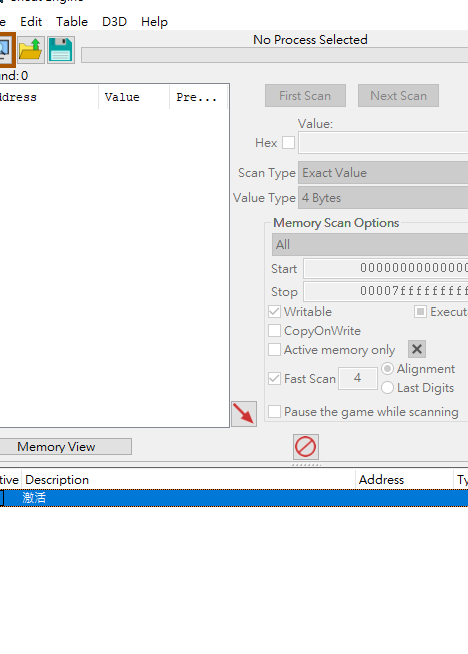Save table using the floppy disk icon
This screenshot has height=654, width=468.
coord(61,50)
